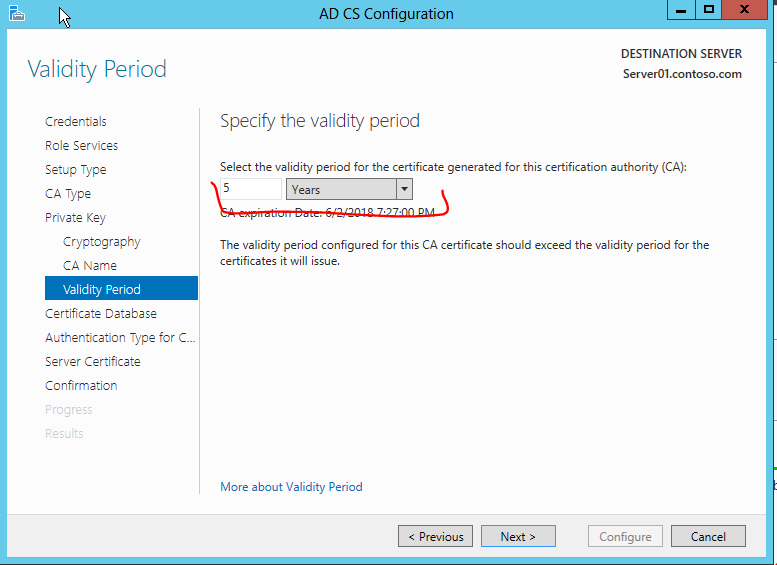Open the Role Services step

point(81,146)
